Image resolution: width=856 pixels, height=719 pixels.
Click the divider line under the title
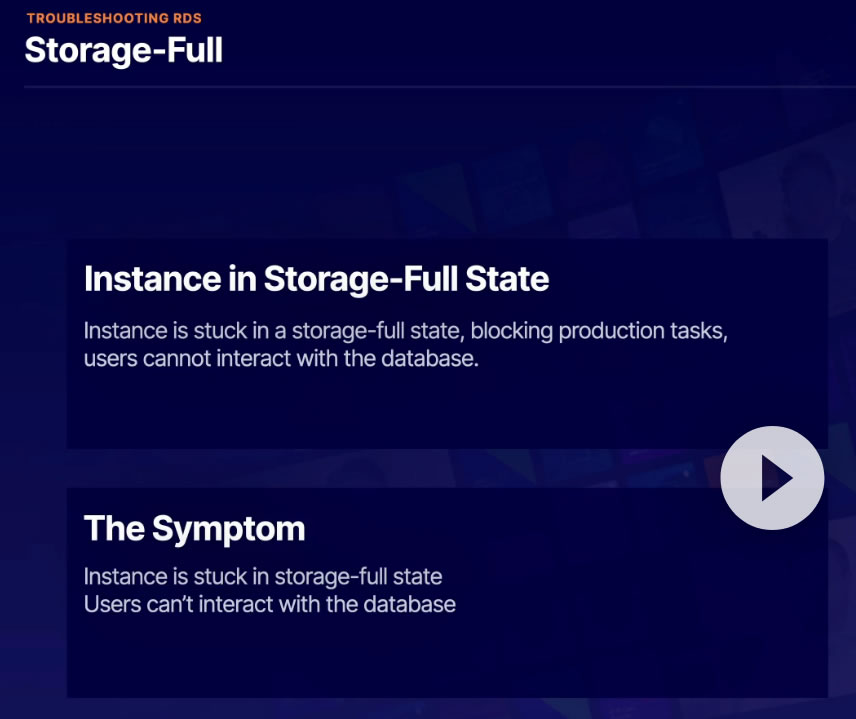pyautogui.click(x=400, y=88)
